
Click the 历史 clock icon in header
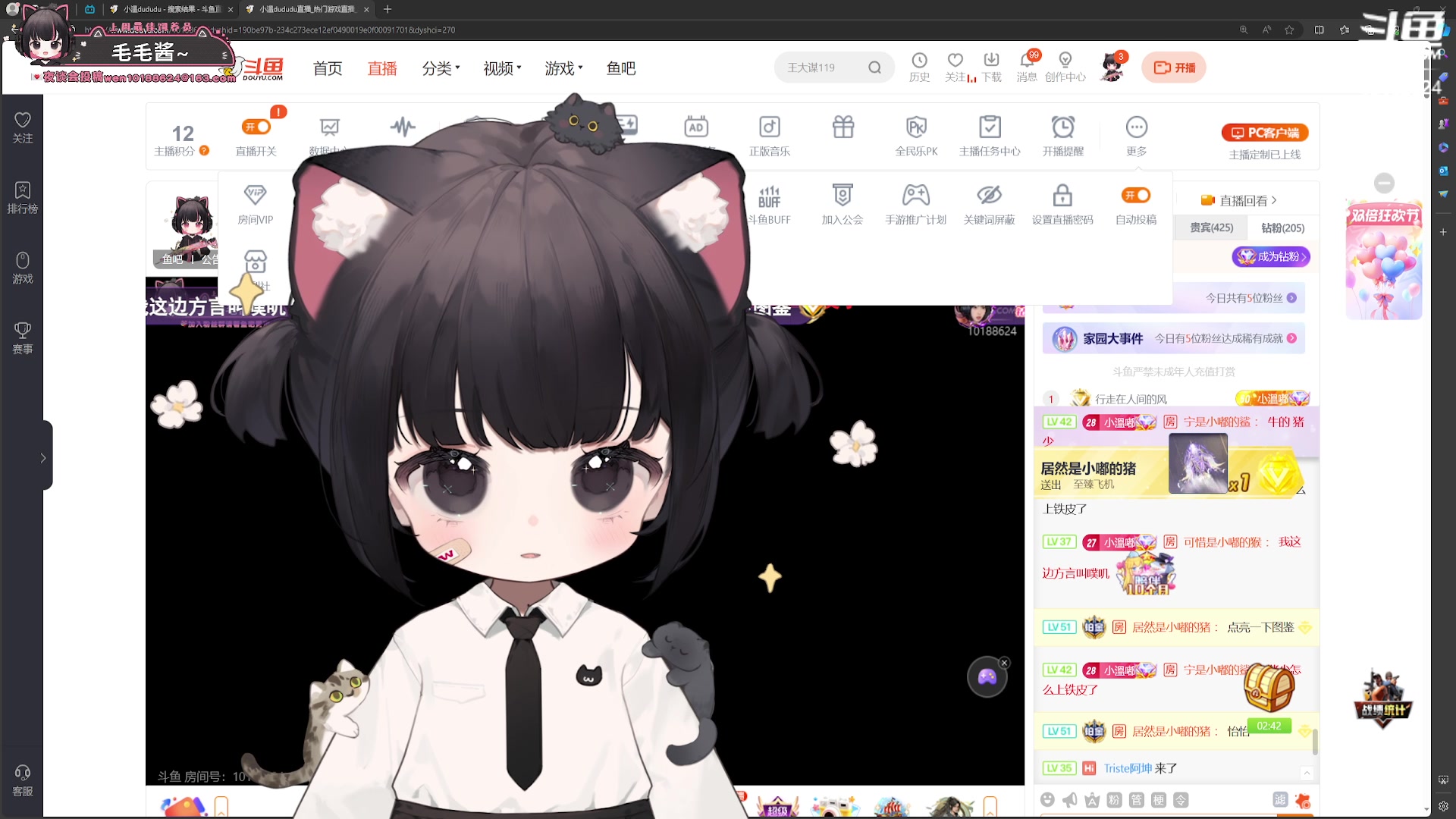pos(919,67)
